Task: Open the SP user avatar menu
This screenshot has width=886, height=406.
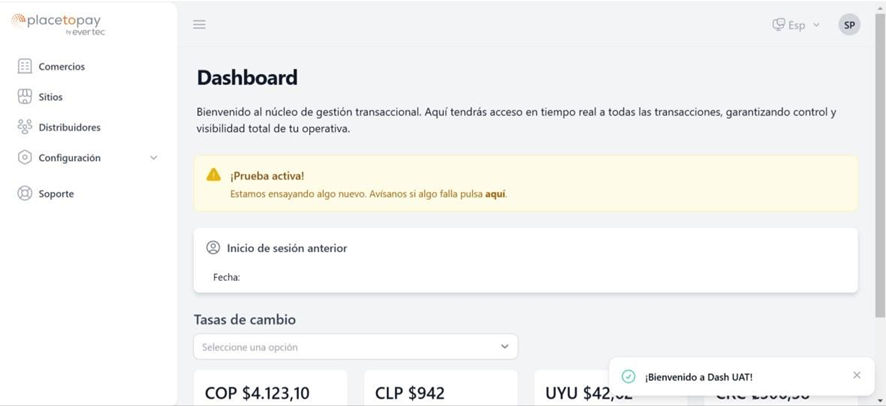Action: pyautogui.click(x=849, y=25)
